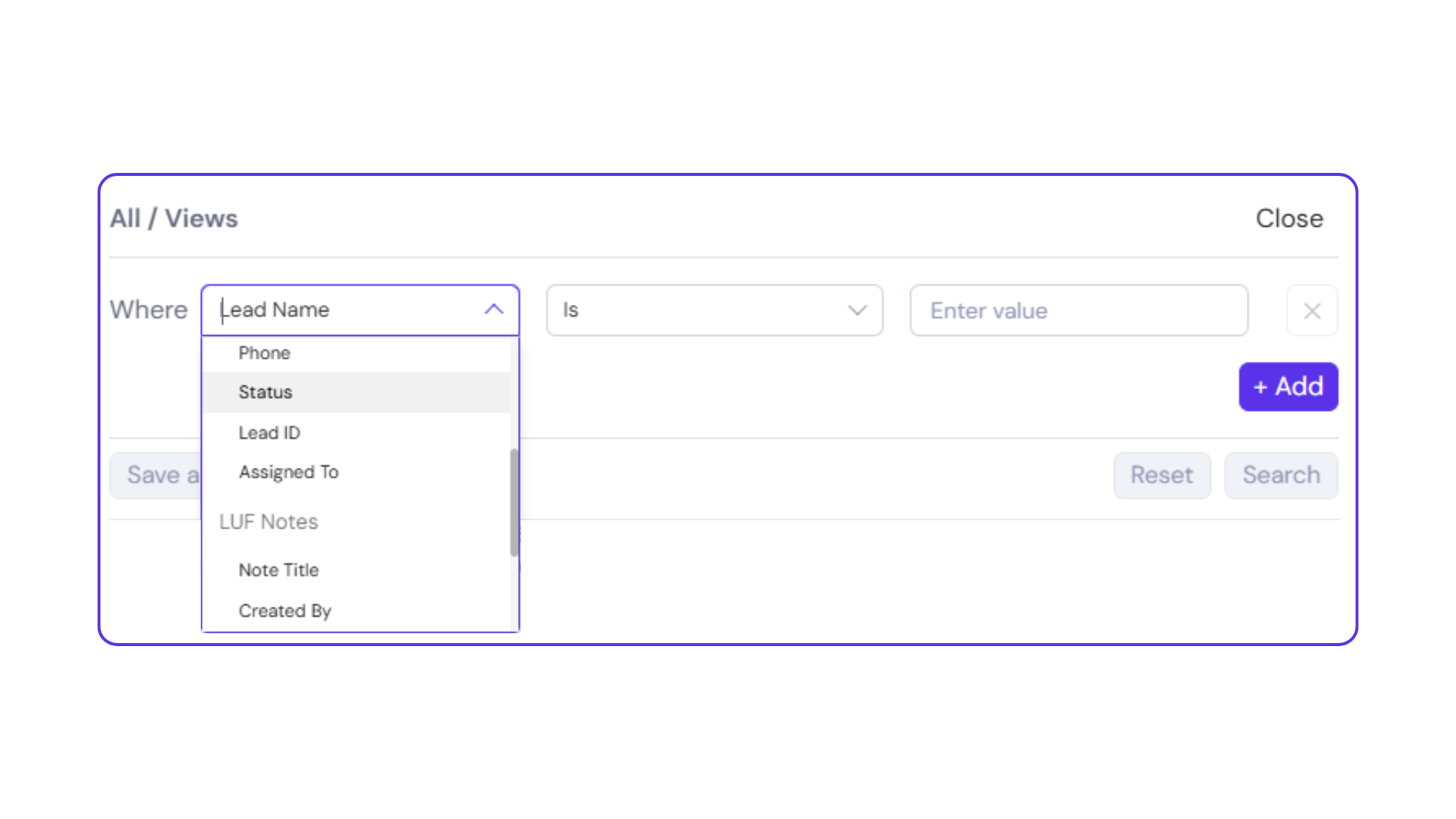This screenshot has height=819, width=1456.
Task: Select the Created By option
Action: [284, 611]
